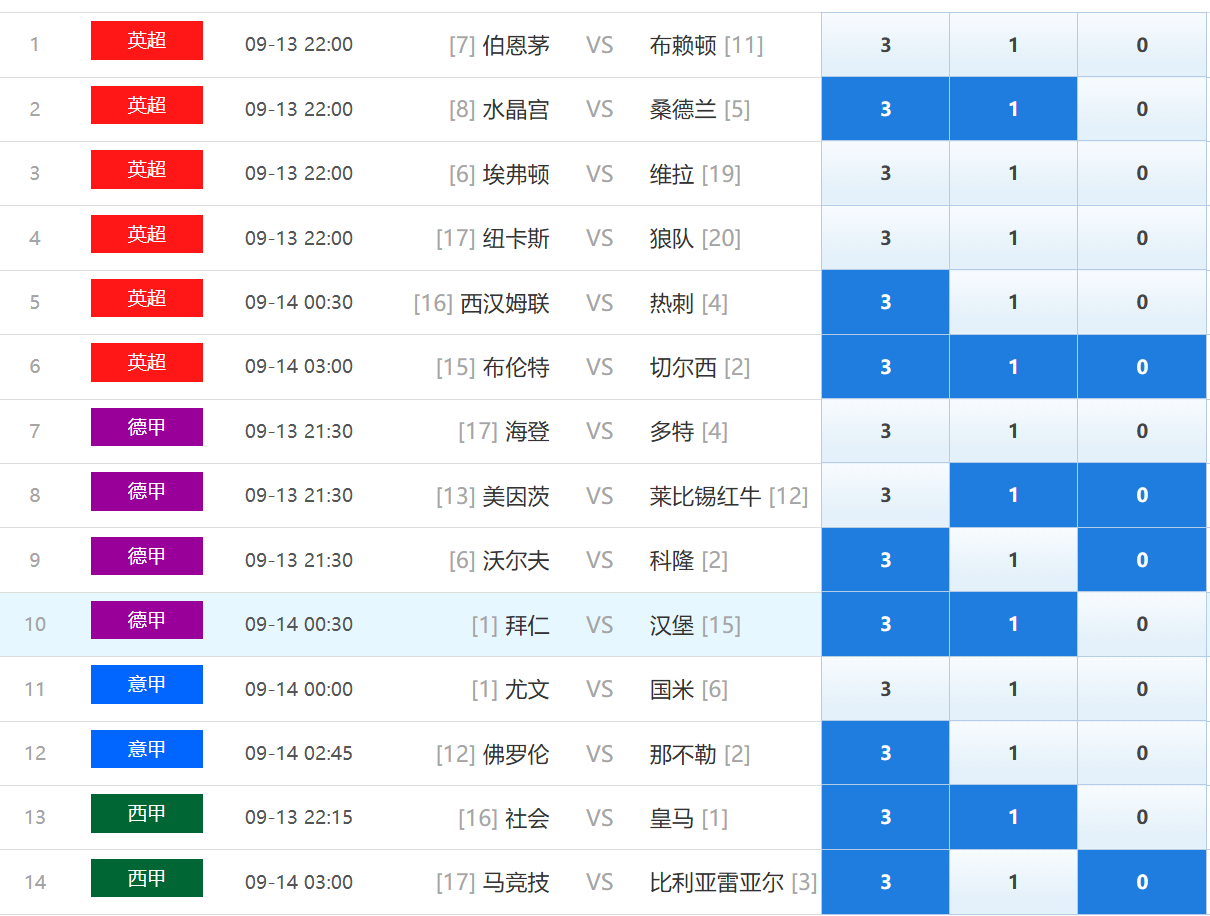Pick 3 for 纽卡斯 vs 狼队
The image size is (1210, 916).
(x=885, y=238)
